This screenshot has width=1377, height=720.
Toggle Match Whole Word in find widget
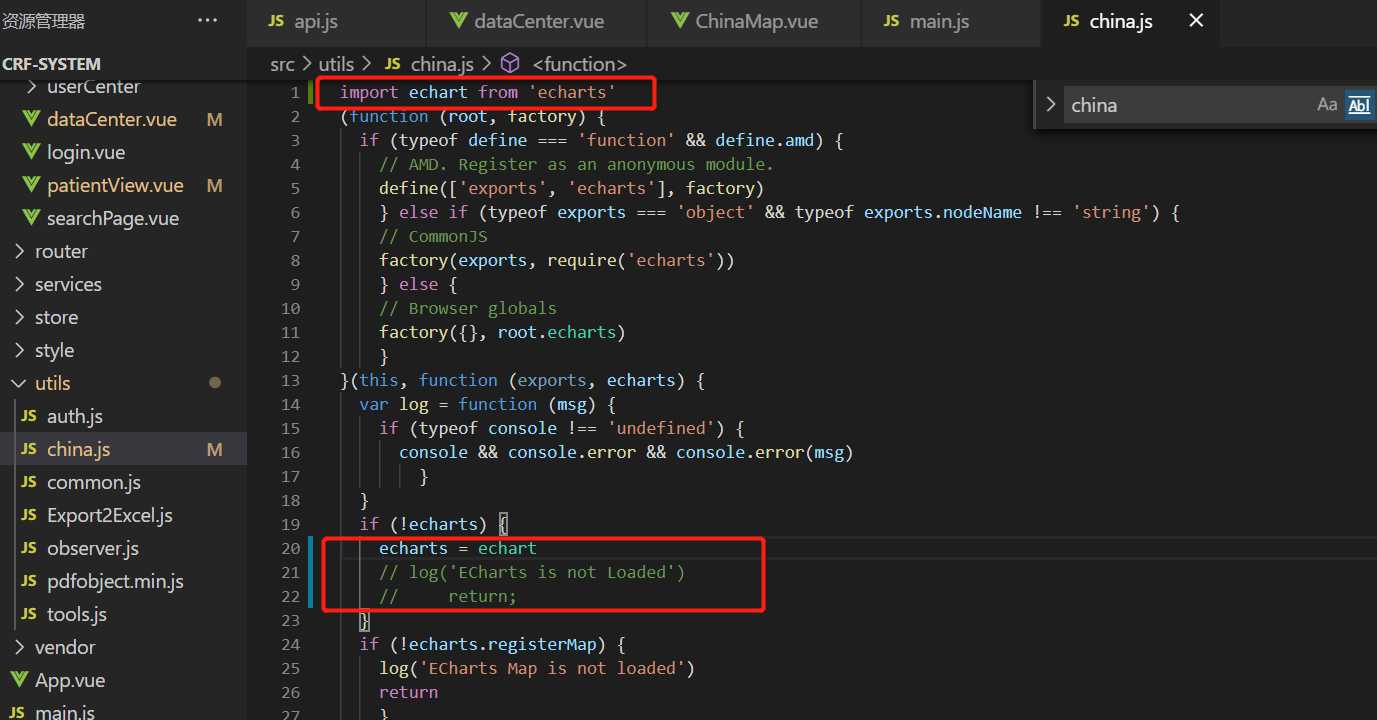coord(1359,105)
